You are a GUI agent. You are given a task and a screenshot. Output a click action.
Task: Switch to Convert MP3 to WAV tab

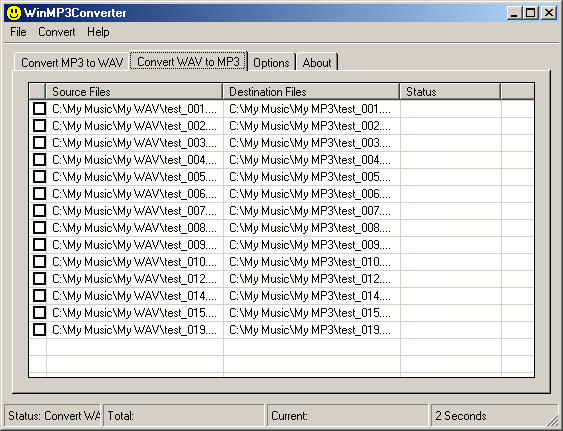click(72, 62)
